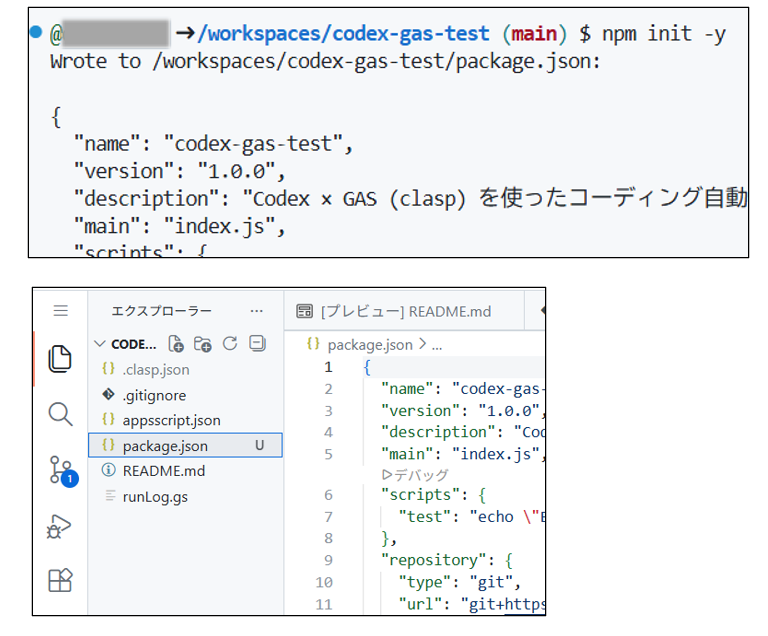Click the "test" key on line 7

[x=424, y=516]
